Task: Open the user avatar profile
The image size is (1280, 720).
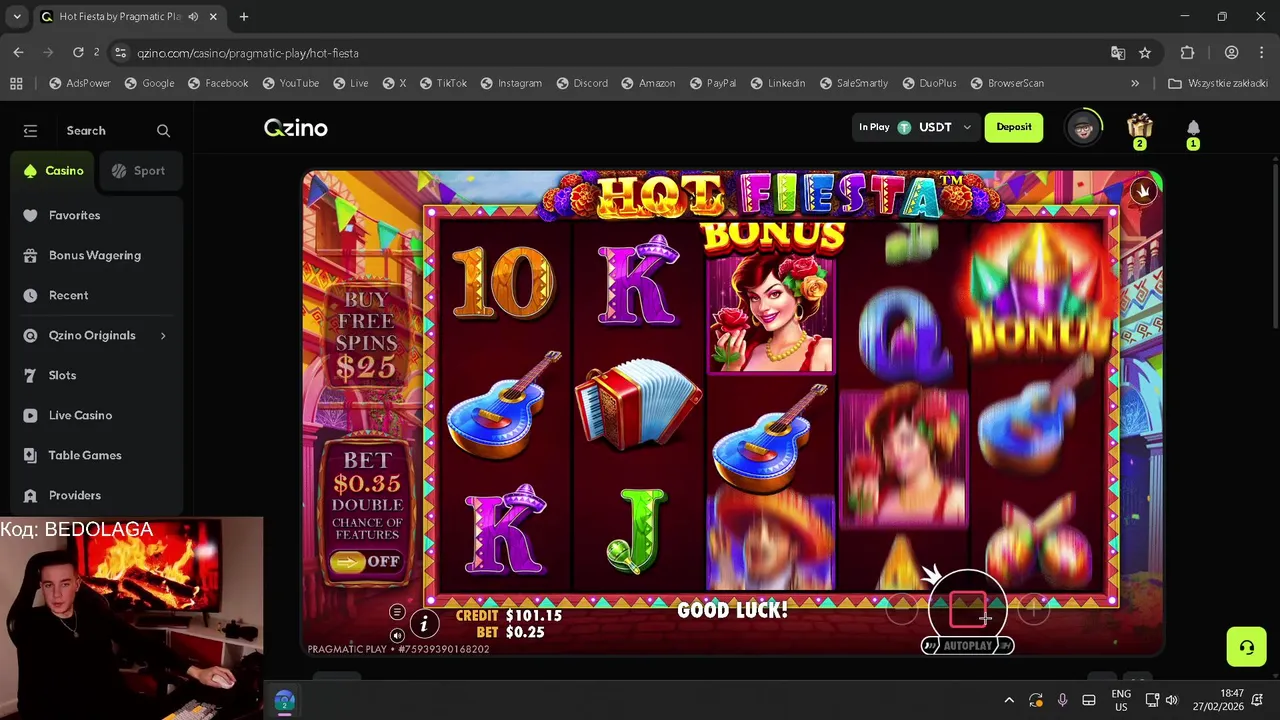Action: [1083, 127]
